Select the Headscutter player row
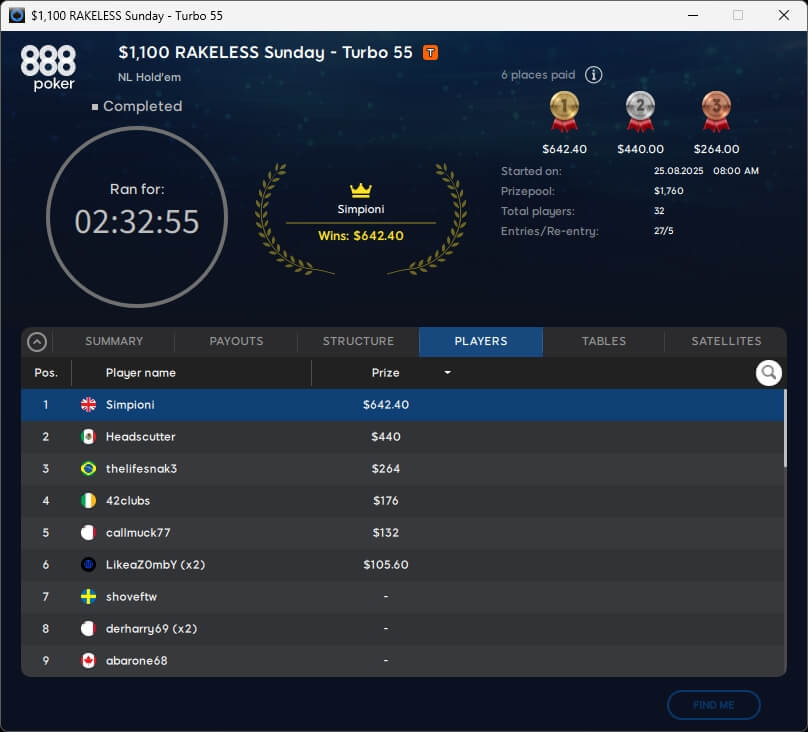This screenshot has width=808, height=732. [400, 437]
